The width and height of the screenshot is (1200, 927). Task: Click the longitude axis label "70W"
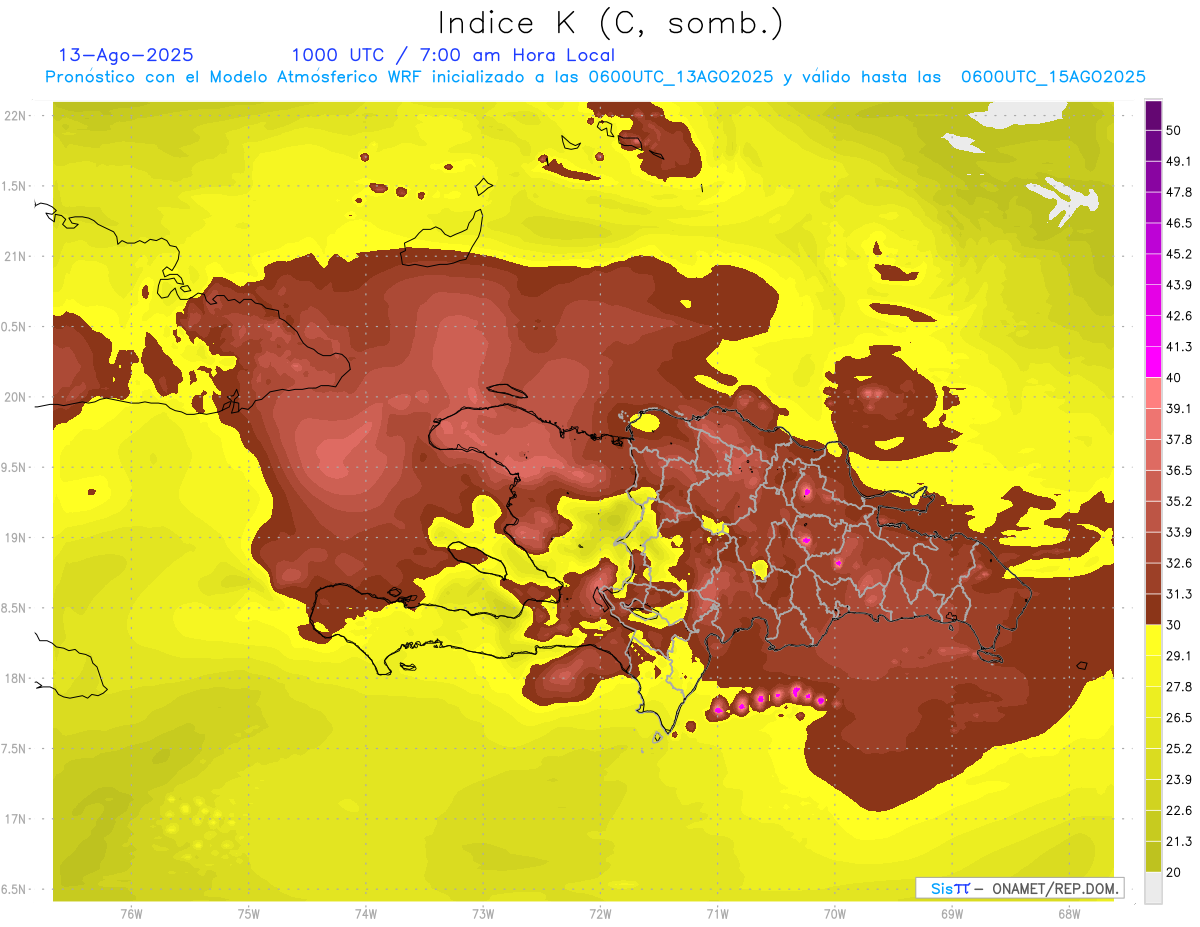[835, 913]
